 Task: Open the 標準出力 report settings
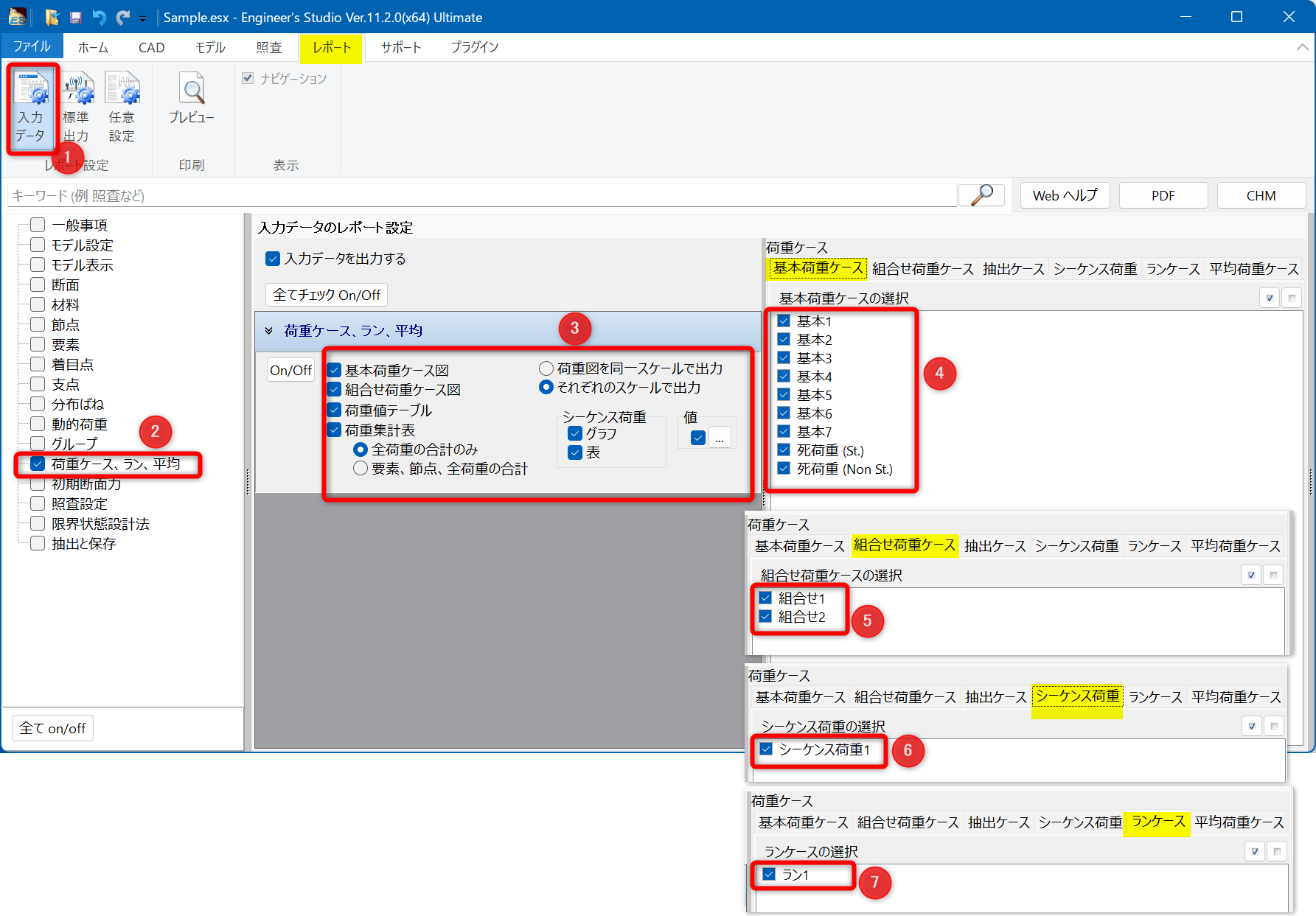coord(77,108)
